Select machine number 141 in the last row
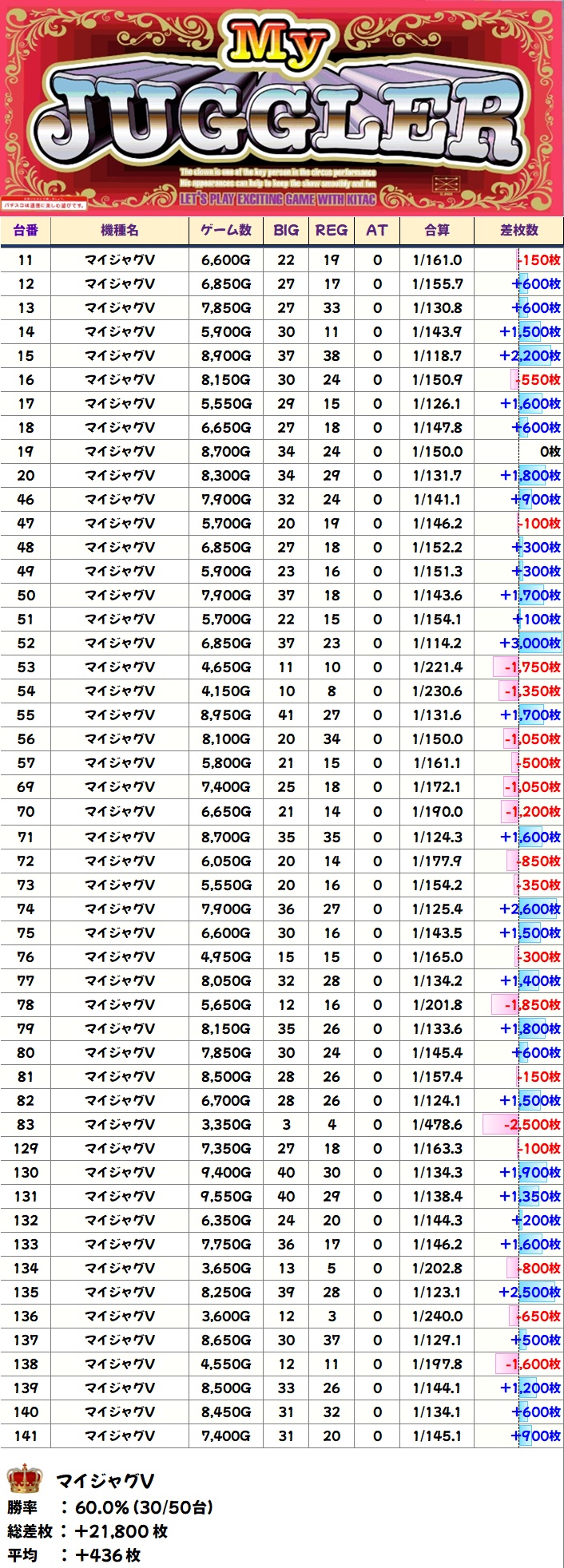 pyautogui.click(x=26, y=1435)
